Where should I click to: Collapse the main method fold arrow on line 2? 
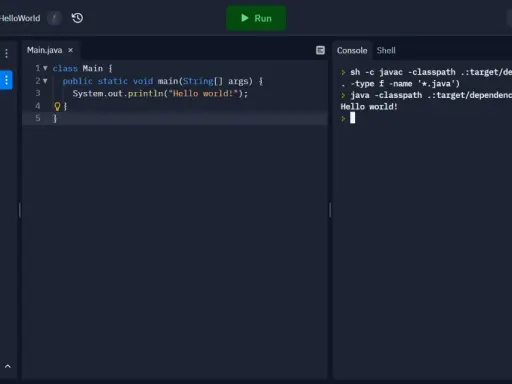pyautogui.click(x=45, y=81)
